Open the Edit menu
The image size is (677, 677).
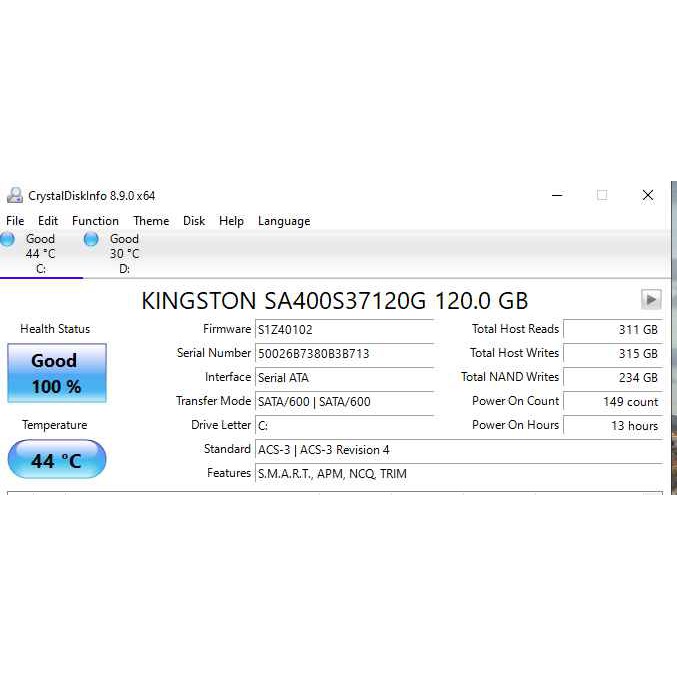[48, 221]
